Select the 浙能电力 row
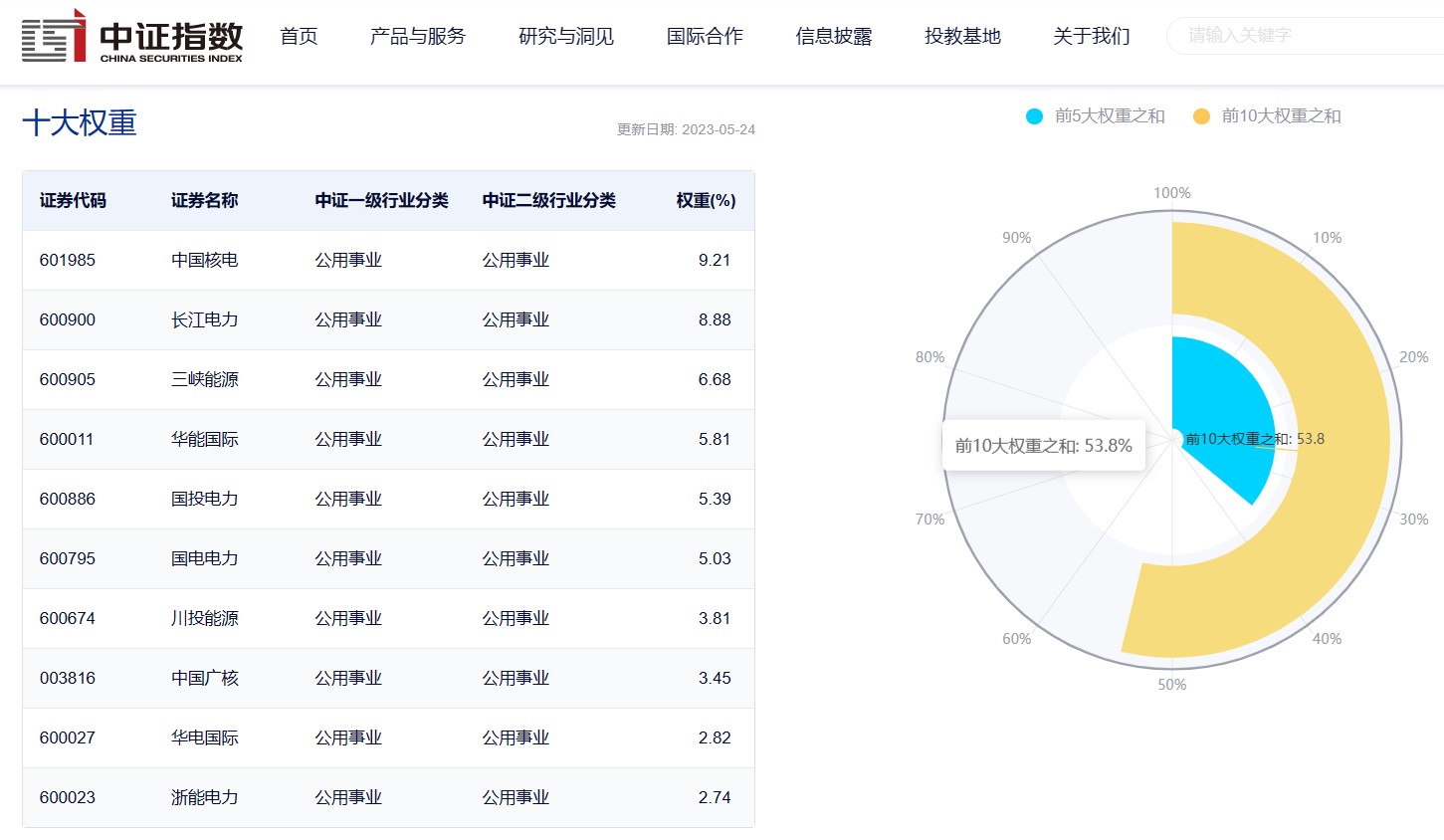The width and height of the screenshot is (1444, 840). coord(388,797)
